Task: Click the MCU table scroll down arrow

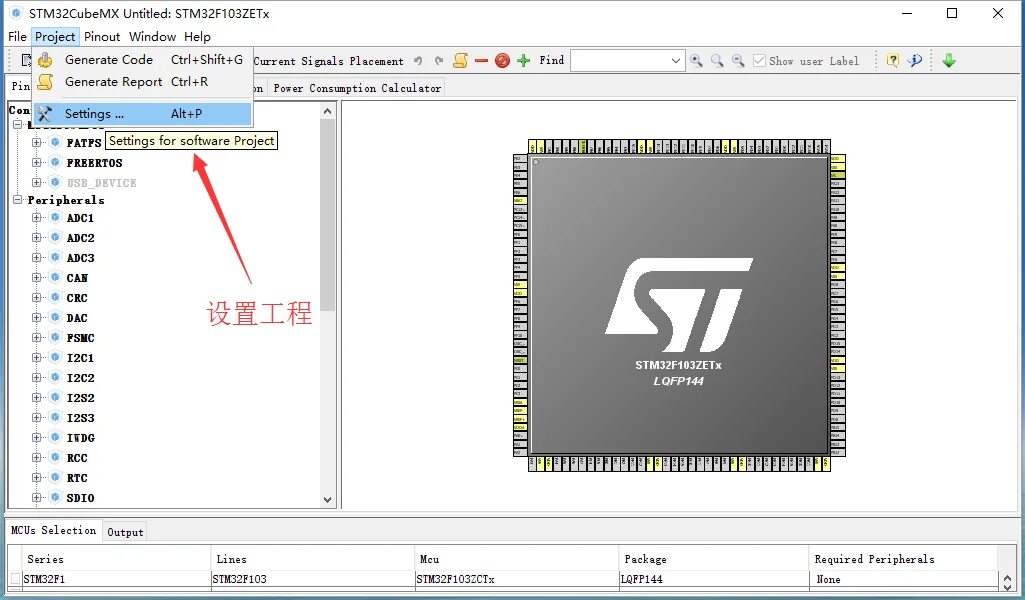Action: [1007, 587]
